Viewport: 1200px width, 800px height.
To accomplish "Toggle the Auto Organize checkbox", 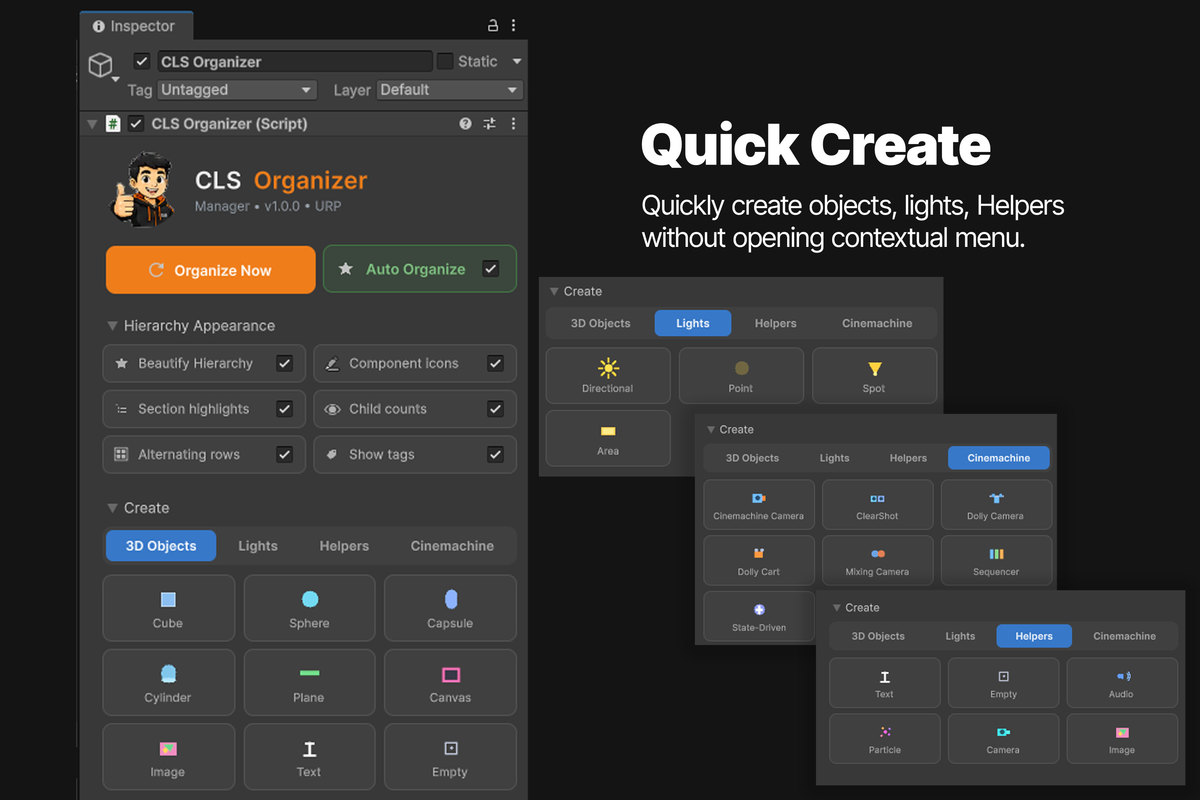I will tap(490, 269).
